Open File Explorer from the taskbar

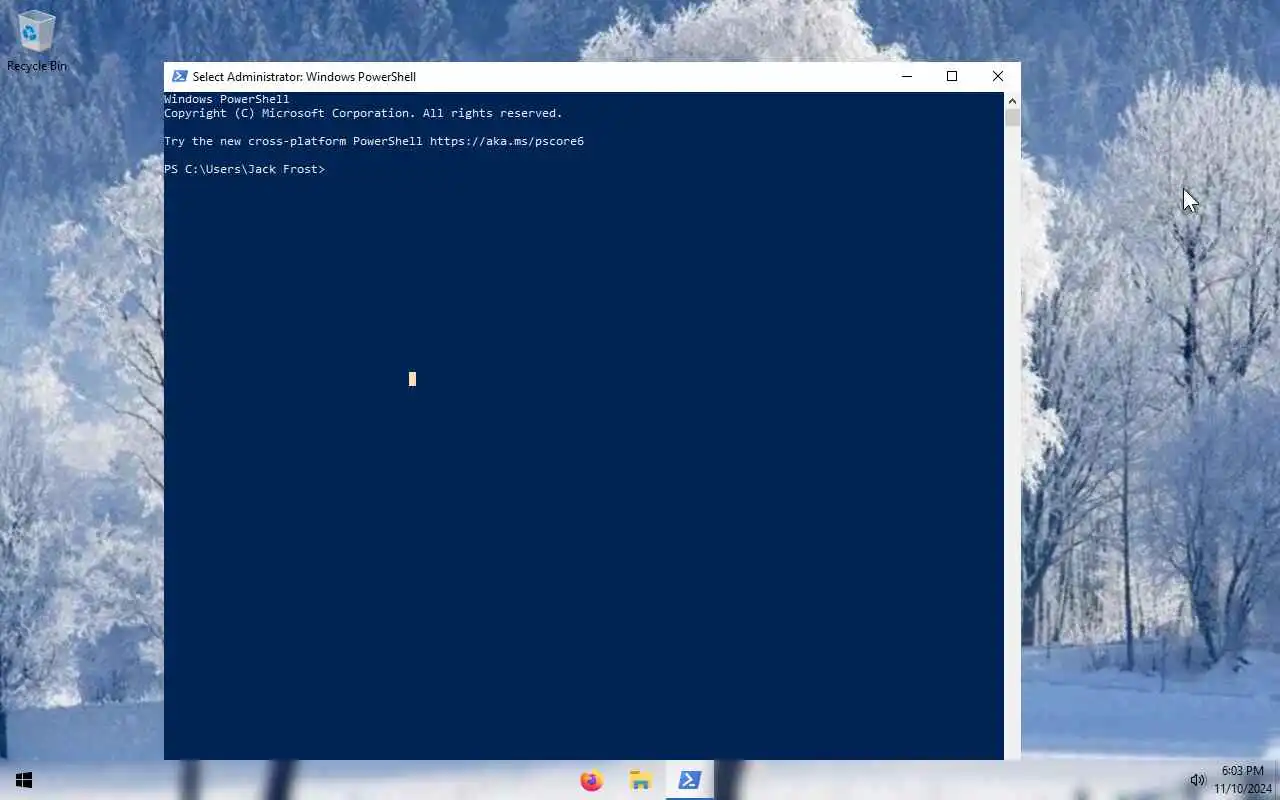tap(640, 780)
